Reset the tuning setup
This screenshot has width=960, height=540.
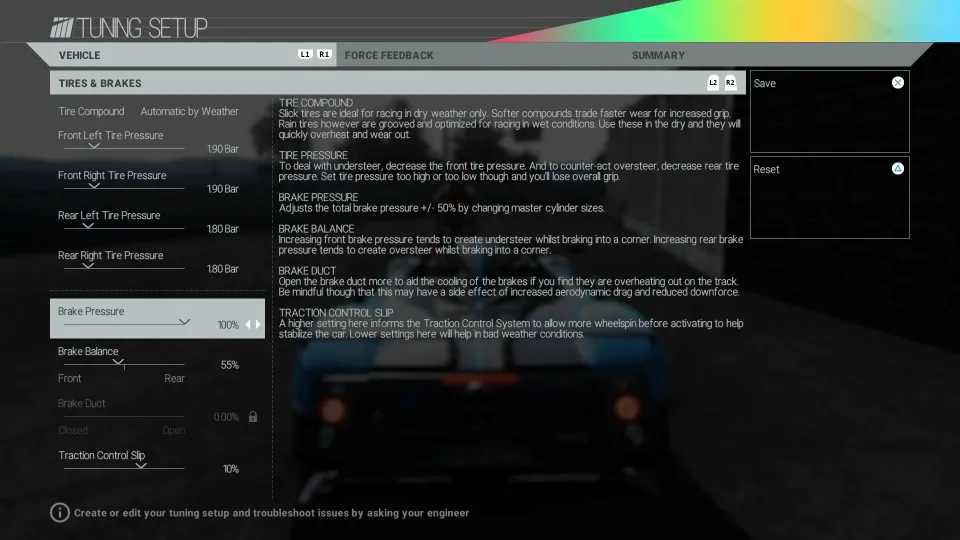pos(829,197)
